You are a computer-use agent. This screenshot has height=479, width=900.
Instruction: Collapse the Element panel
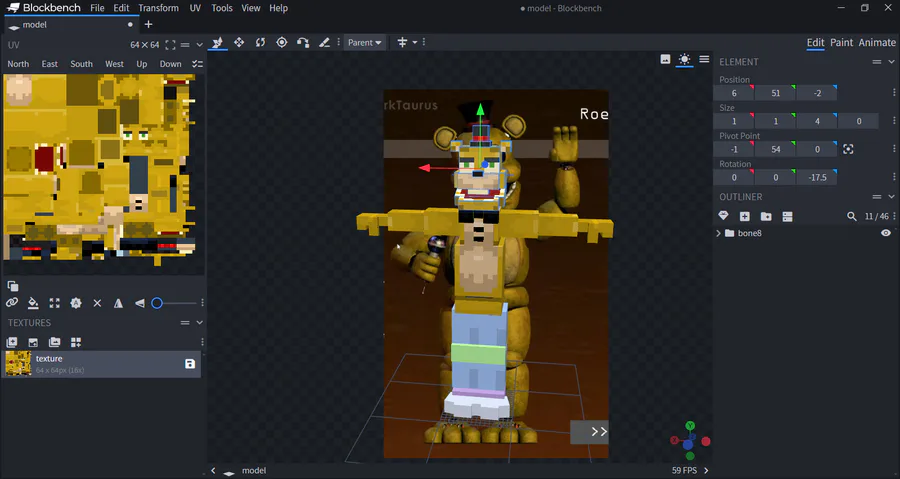click(891, 61)
